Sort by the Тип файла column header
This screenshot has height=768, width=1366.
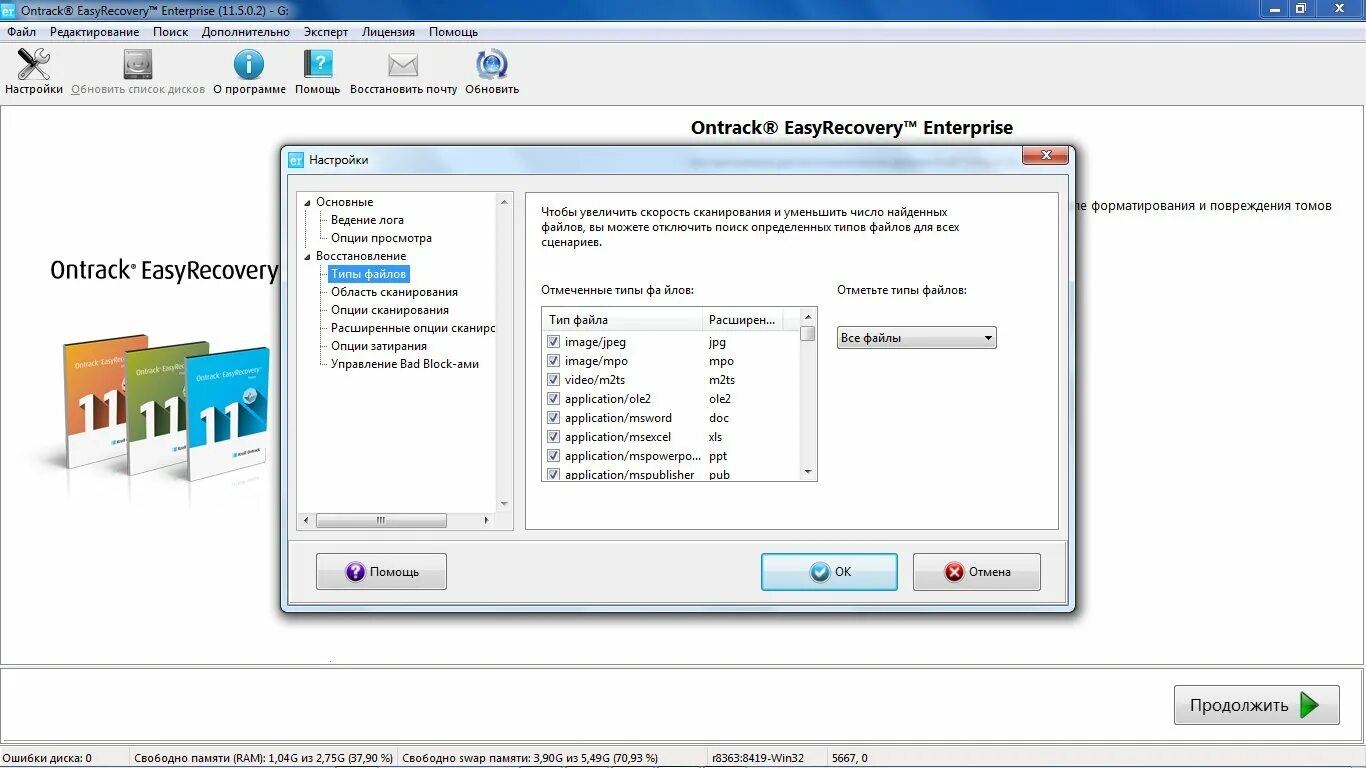pyautogui.click(x=622, y=320)
